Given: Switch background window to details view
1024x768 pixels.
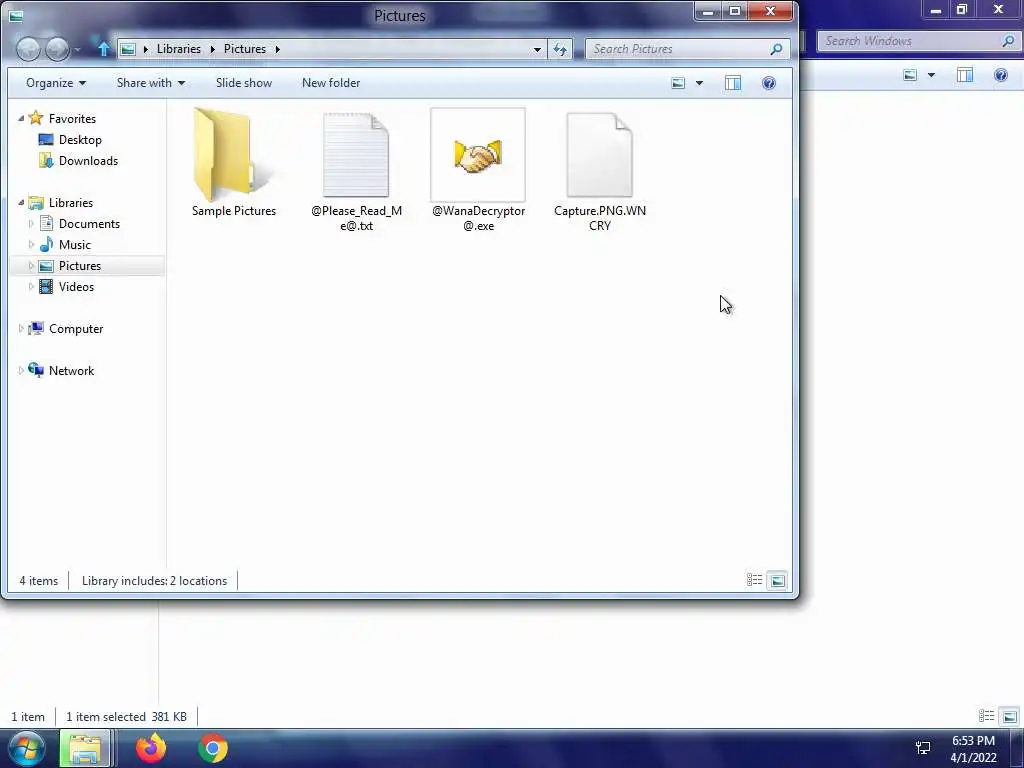Looking at the screenshot, I should (986, 716).
